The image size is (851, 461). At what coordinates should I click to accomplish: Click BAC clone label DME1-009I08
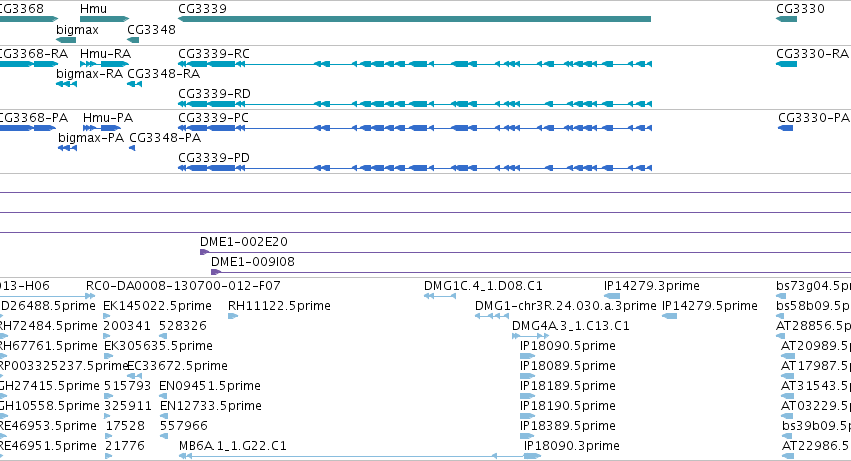[x=253, y=262]
